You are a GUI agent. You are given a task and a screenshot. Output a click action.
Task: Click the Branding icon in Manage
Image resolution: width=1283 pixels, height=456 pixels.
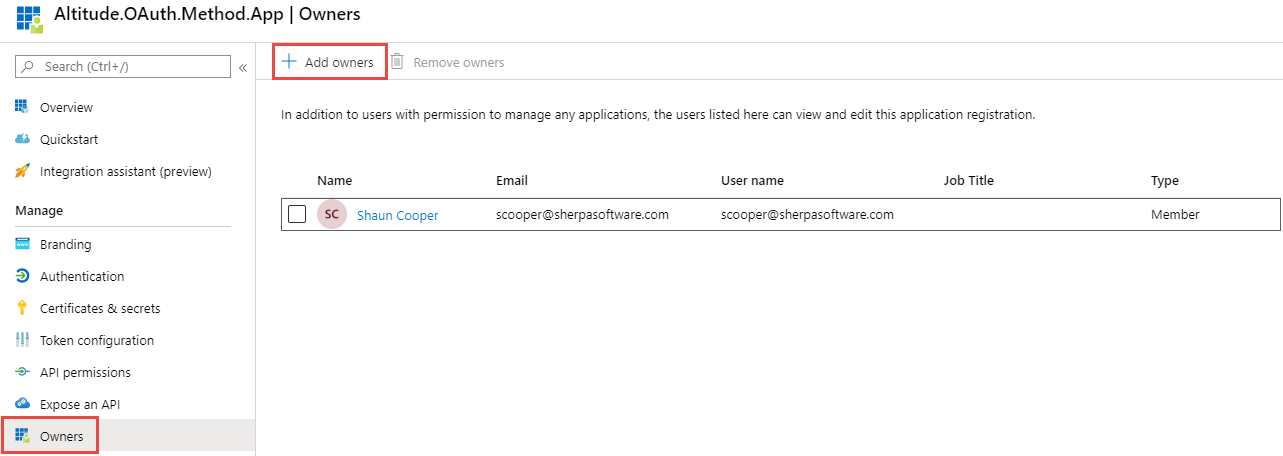pyautogui.click(x=22, y=244)
